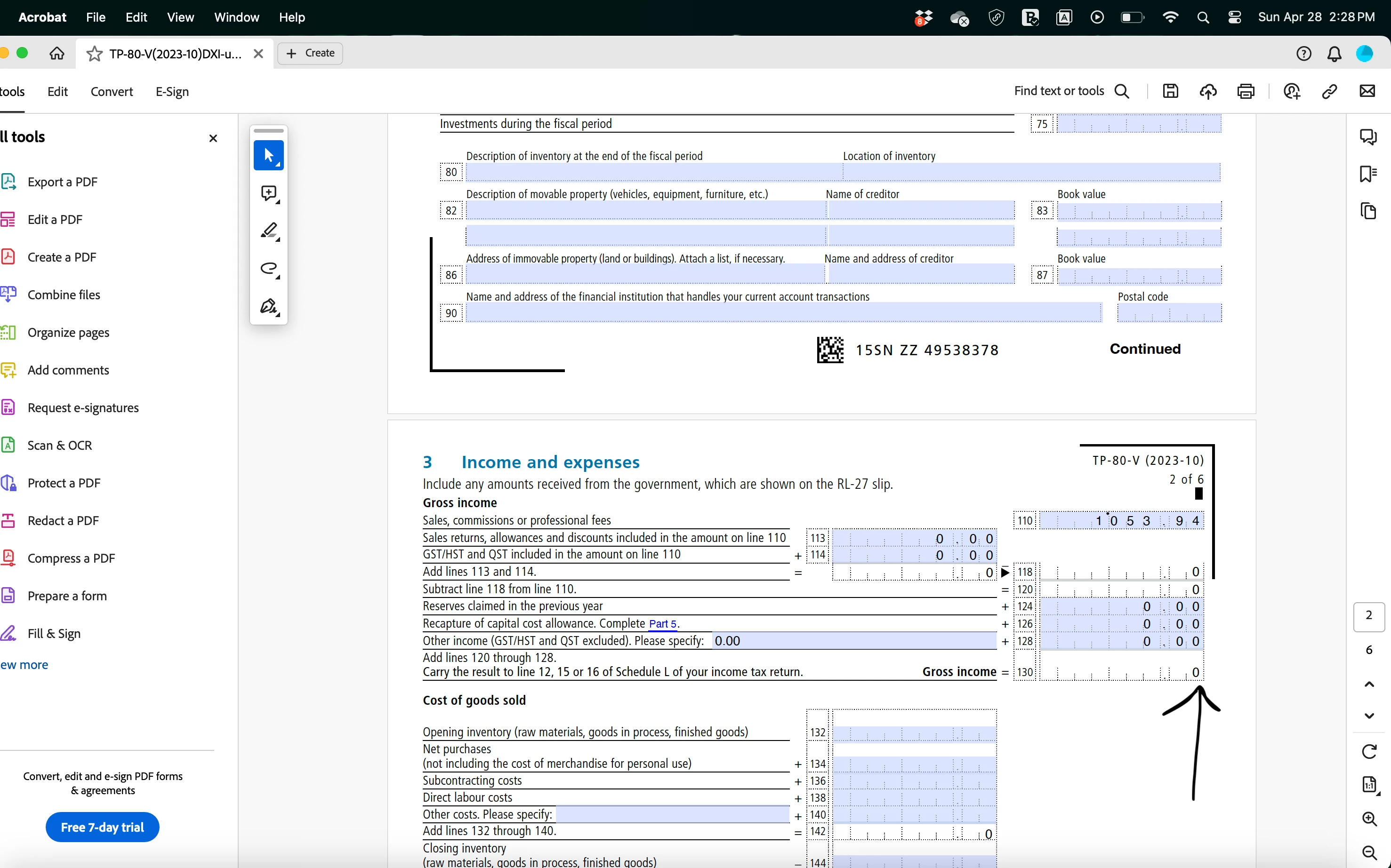The height and width of the screenshot is (868, 1391).
Task: Expand View more tools link
Action: click(24, 665)
